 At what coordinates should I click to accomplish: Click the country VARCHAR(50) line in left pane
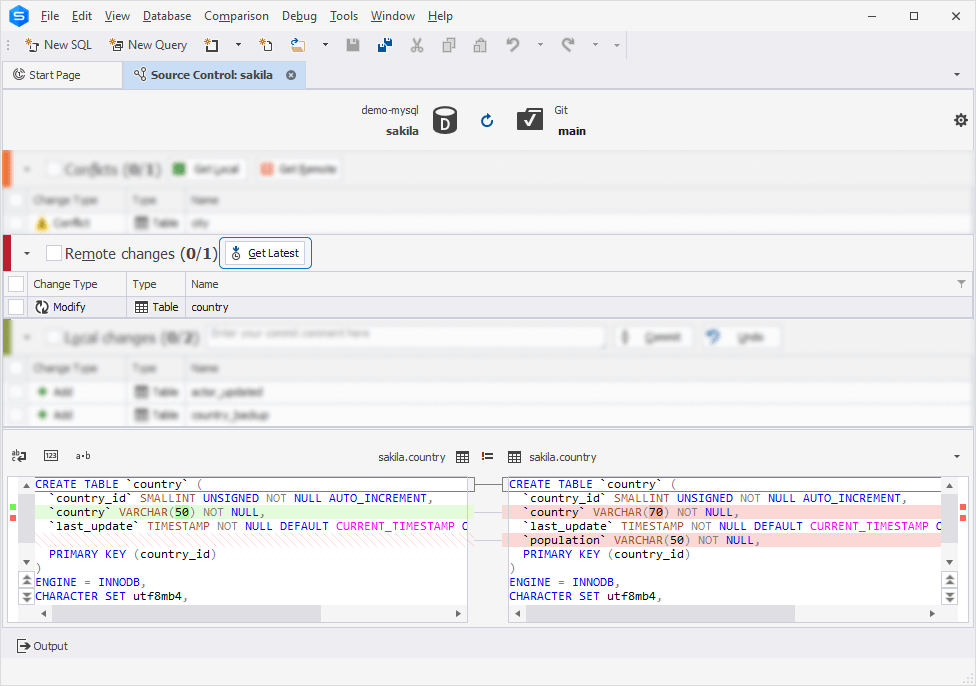point(251,512)
